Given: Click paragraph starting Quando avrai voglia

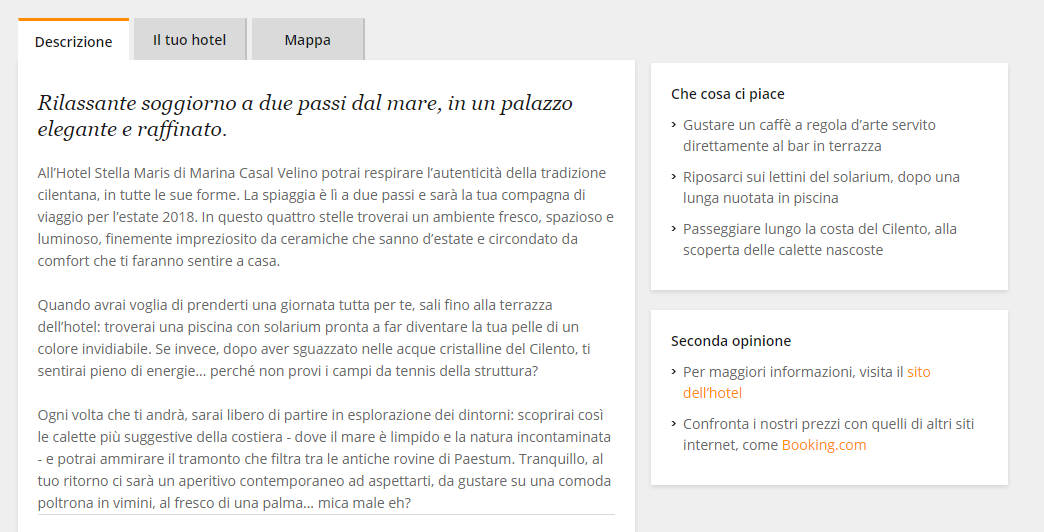Looking at the screenshot, I should click(313, 338).
